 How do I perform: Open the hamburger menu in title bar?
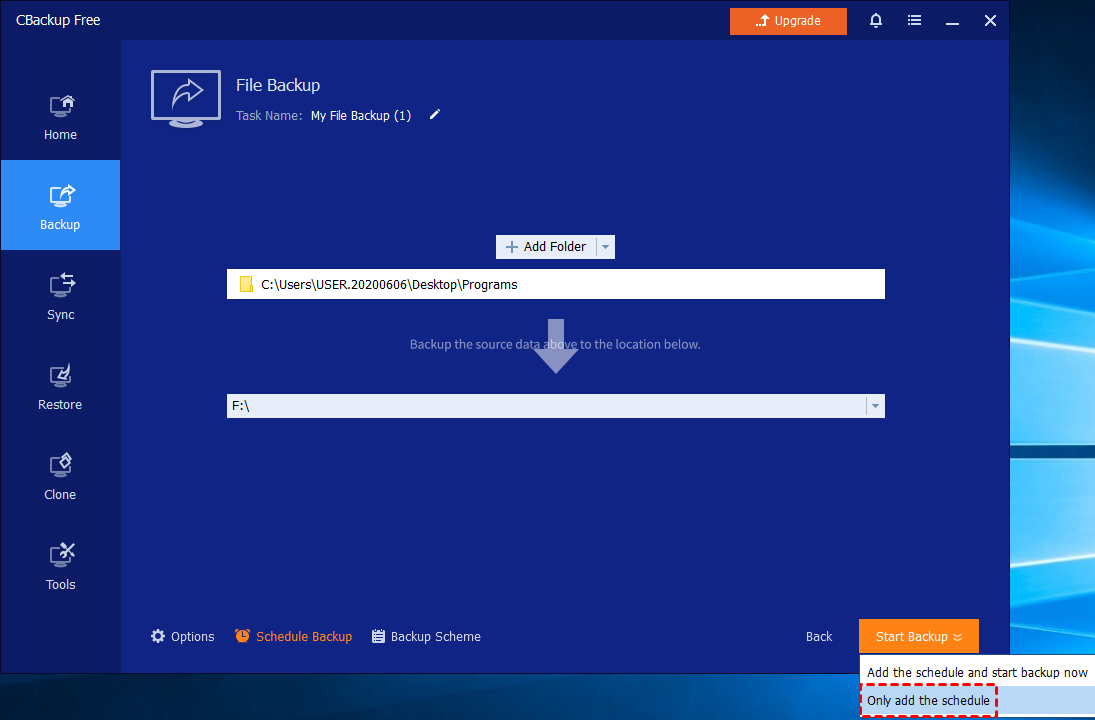[x=914, y=21]
